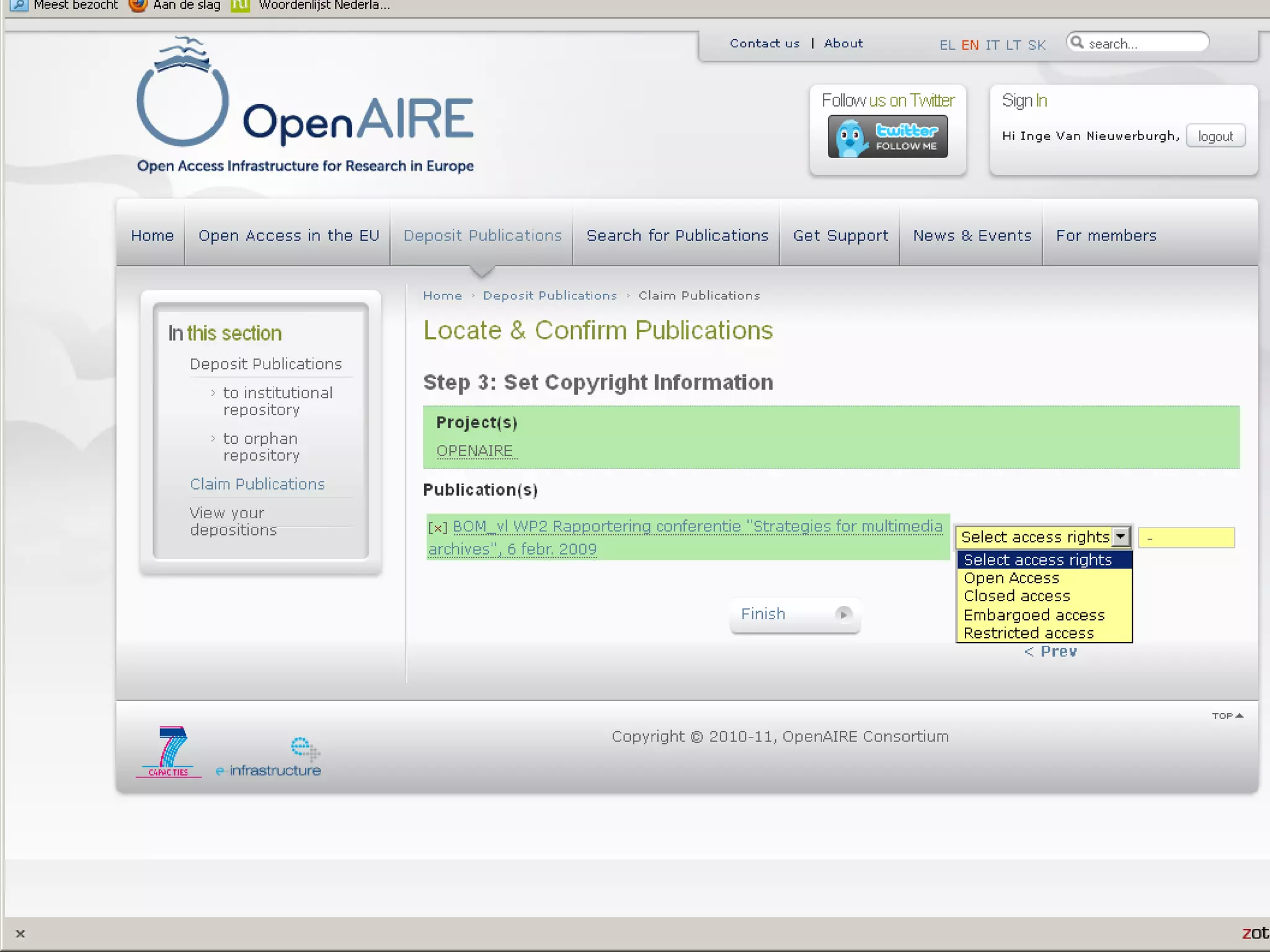The width and height of the screenshot is (1270, 952).
Task: Click the yellow embargo date field
Action: point(1187,538)
